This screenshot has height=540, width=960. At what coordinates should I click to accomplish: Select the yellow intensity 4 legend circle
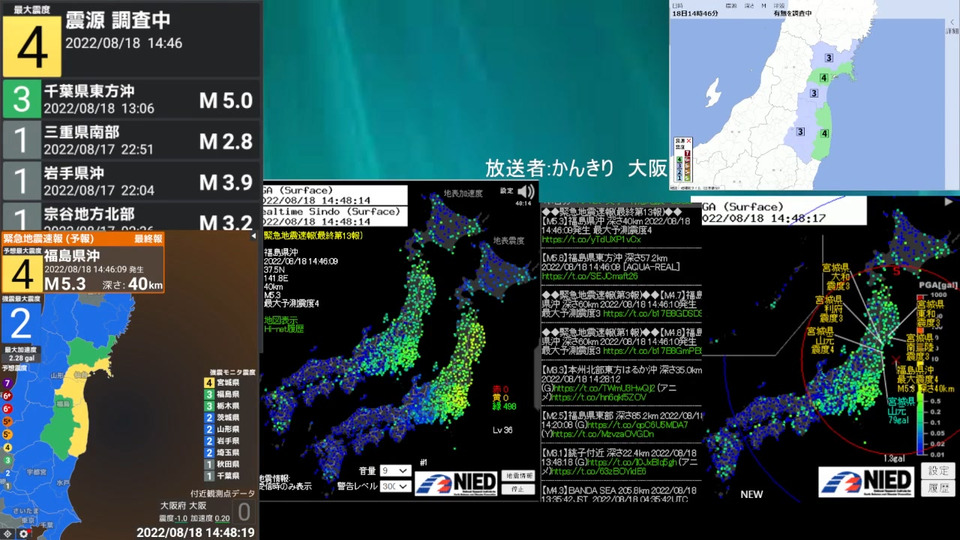(7, 448)
